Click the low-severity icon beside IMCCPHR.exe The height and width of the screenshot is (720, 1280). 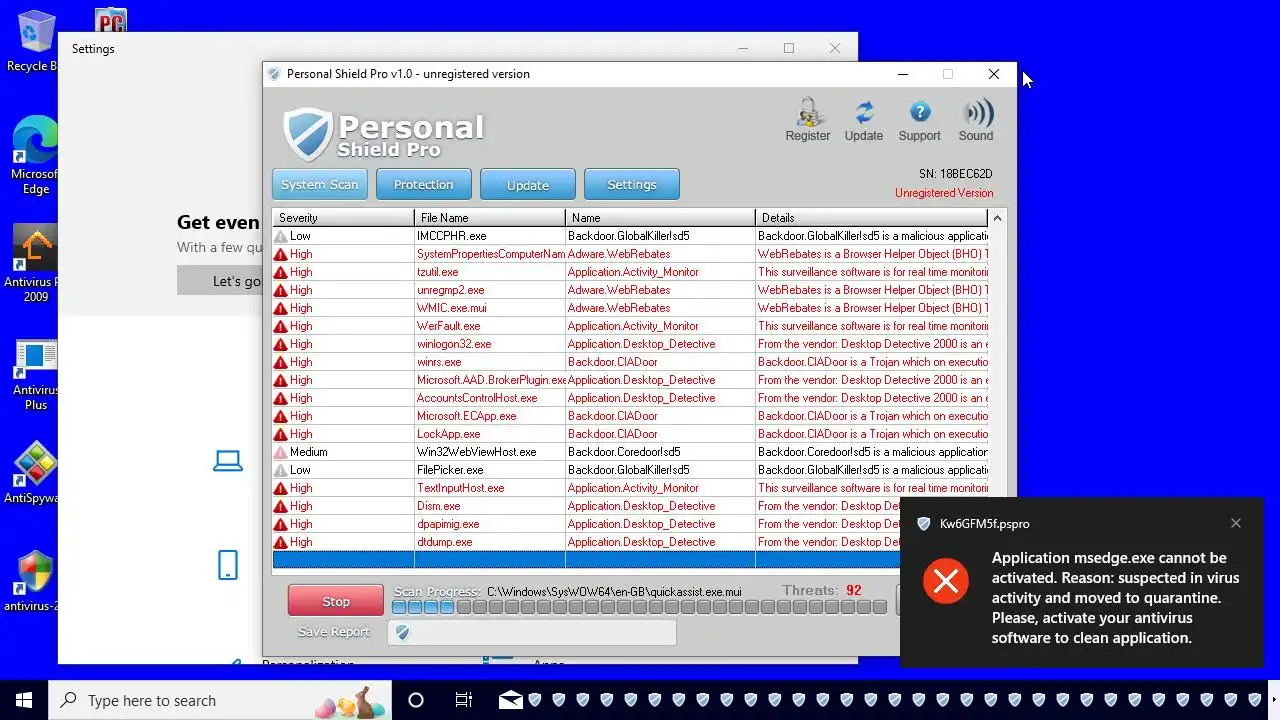pos(281,236)
